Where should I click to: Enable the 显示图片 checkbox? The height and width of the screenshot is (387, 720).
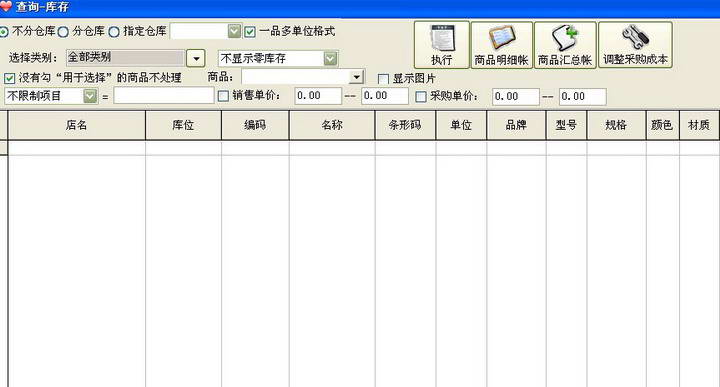tap(383, 79)
